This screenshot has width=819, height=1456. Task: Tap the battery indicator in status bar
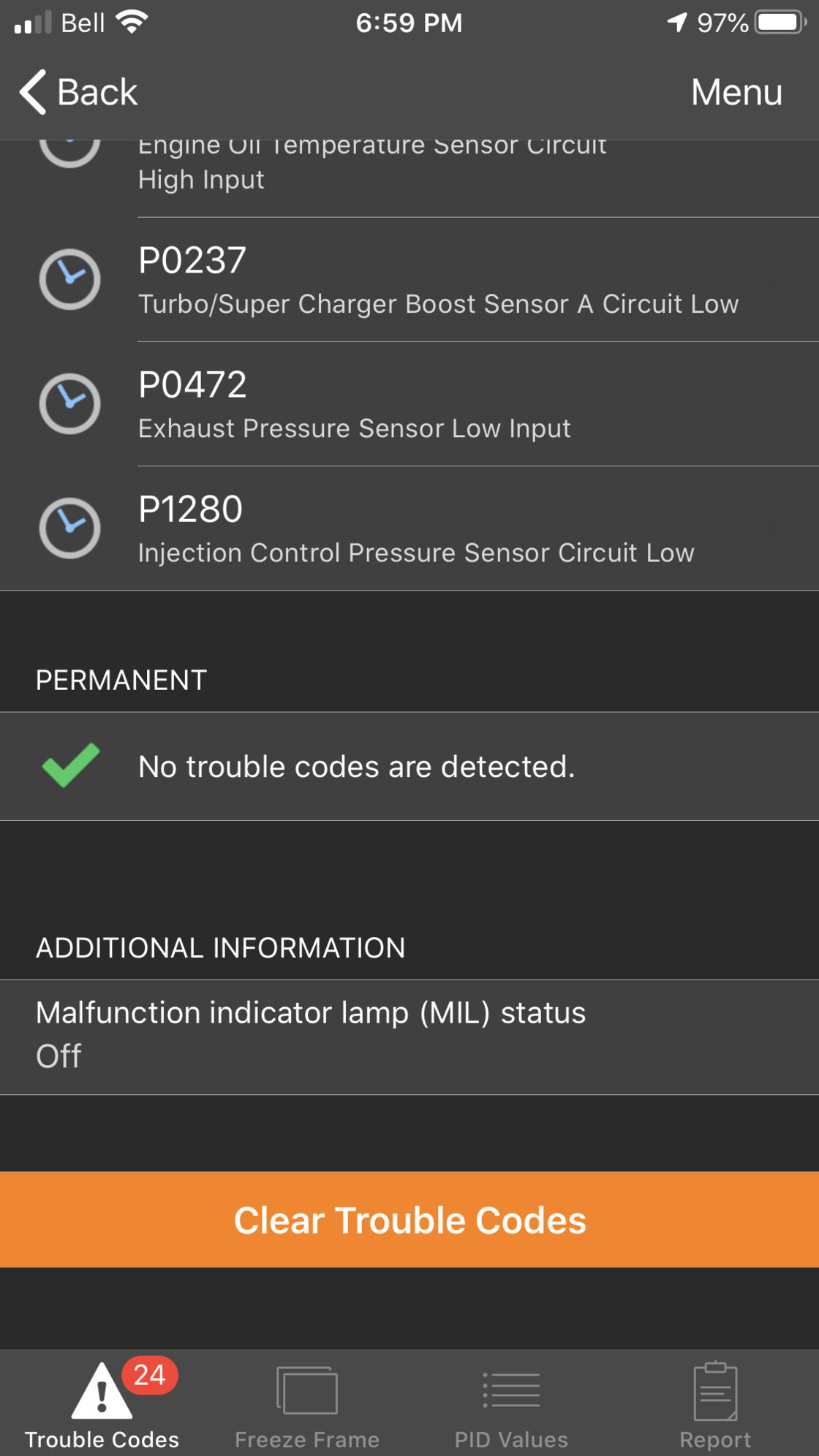click(781, 23)
